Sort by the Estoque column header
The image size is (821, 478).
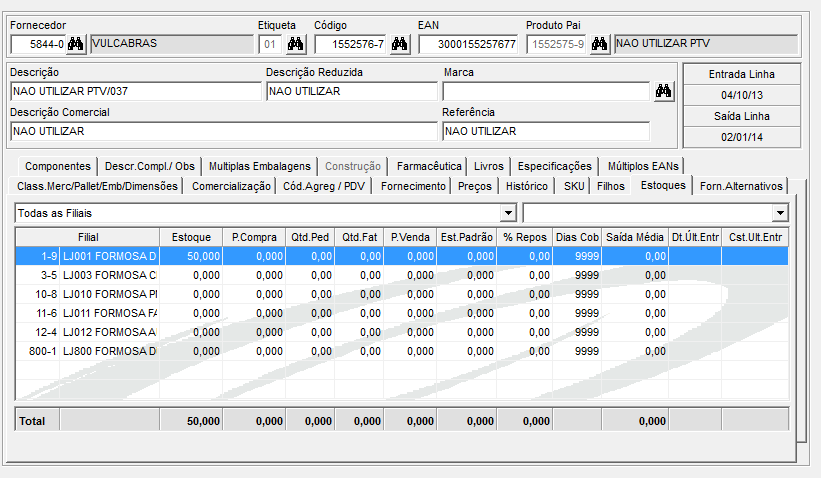[191, 237]
